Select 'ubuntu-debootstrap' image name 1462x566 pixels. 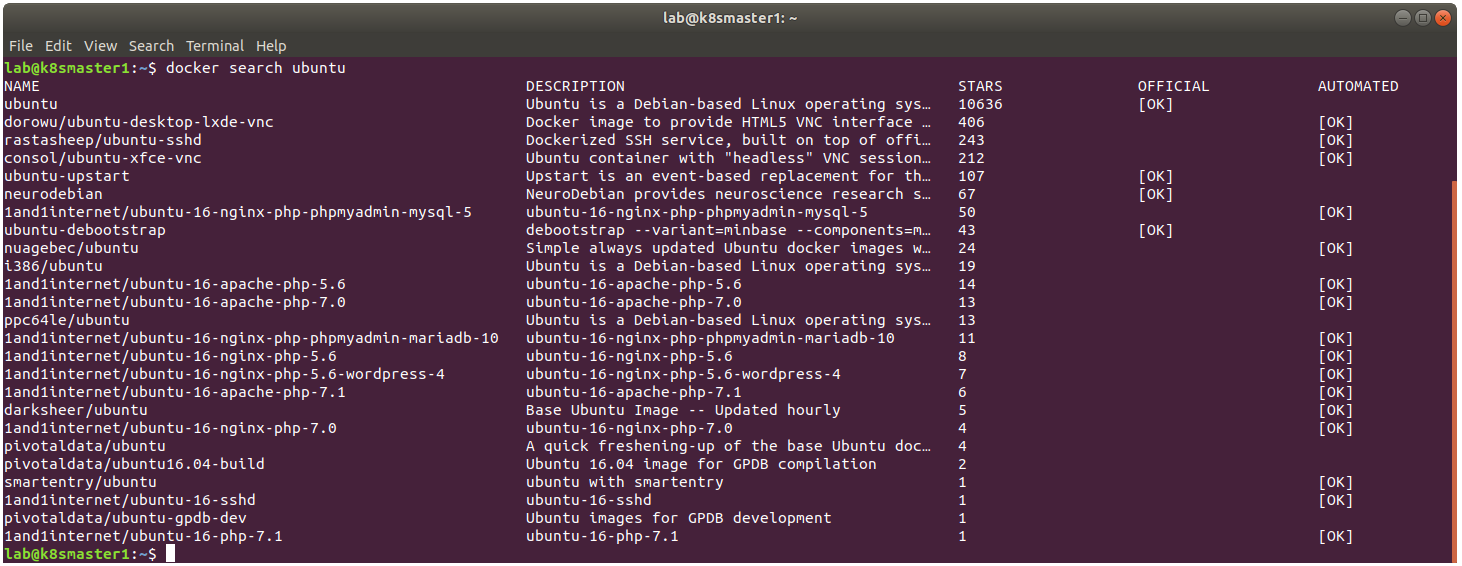click(x=85, y=230)
